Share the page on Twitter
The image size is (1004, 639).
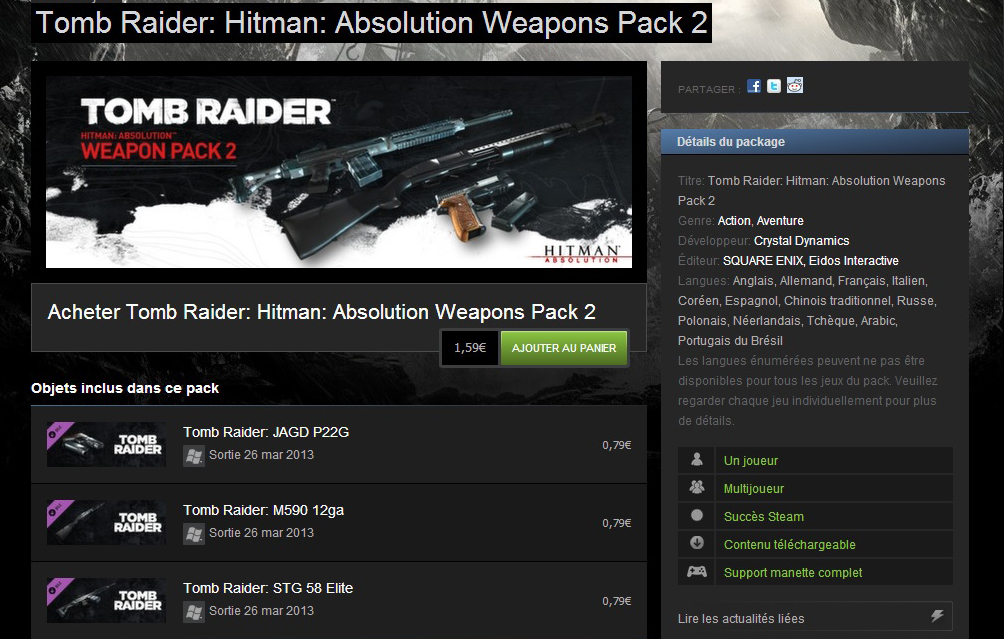click(774, 86)
